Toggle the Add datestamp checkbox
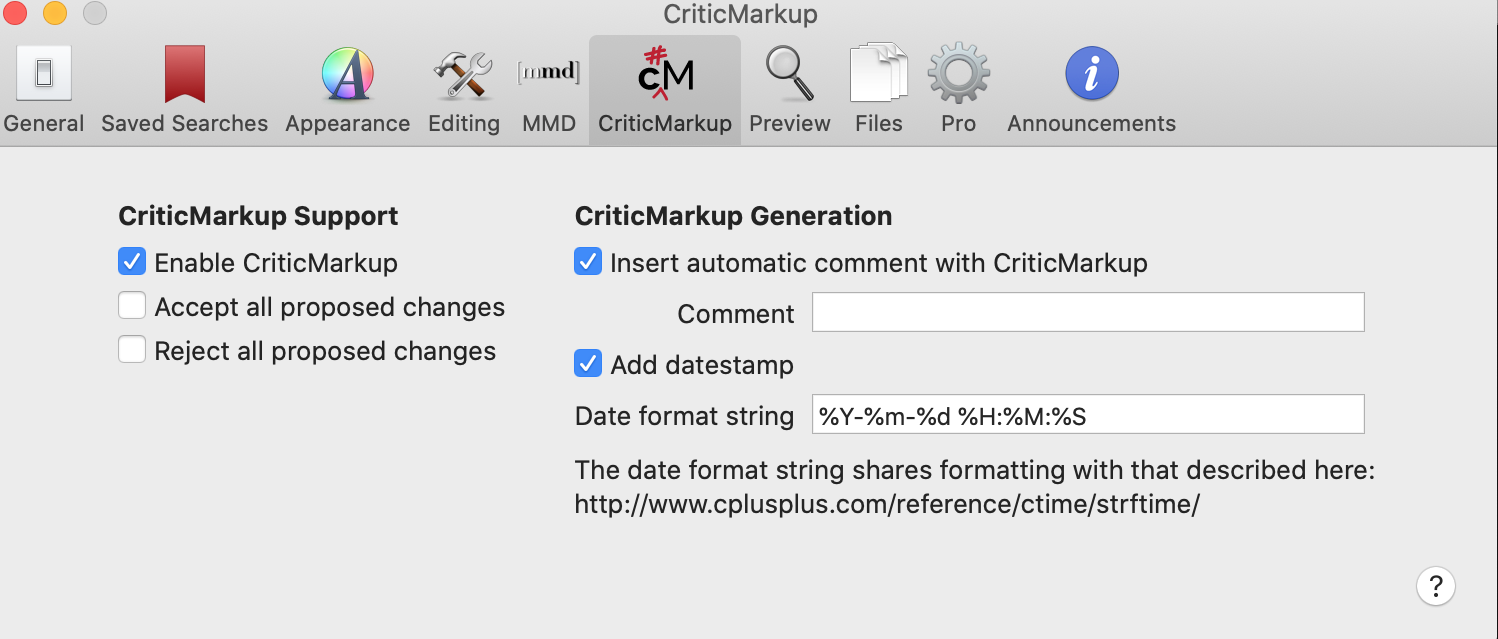 (x=588, y=364)
